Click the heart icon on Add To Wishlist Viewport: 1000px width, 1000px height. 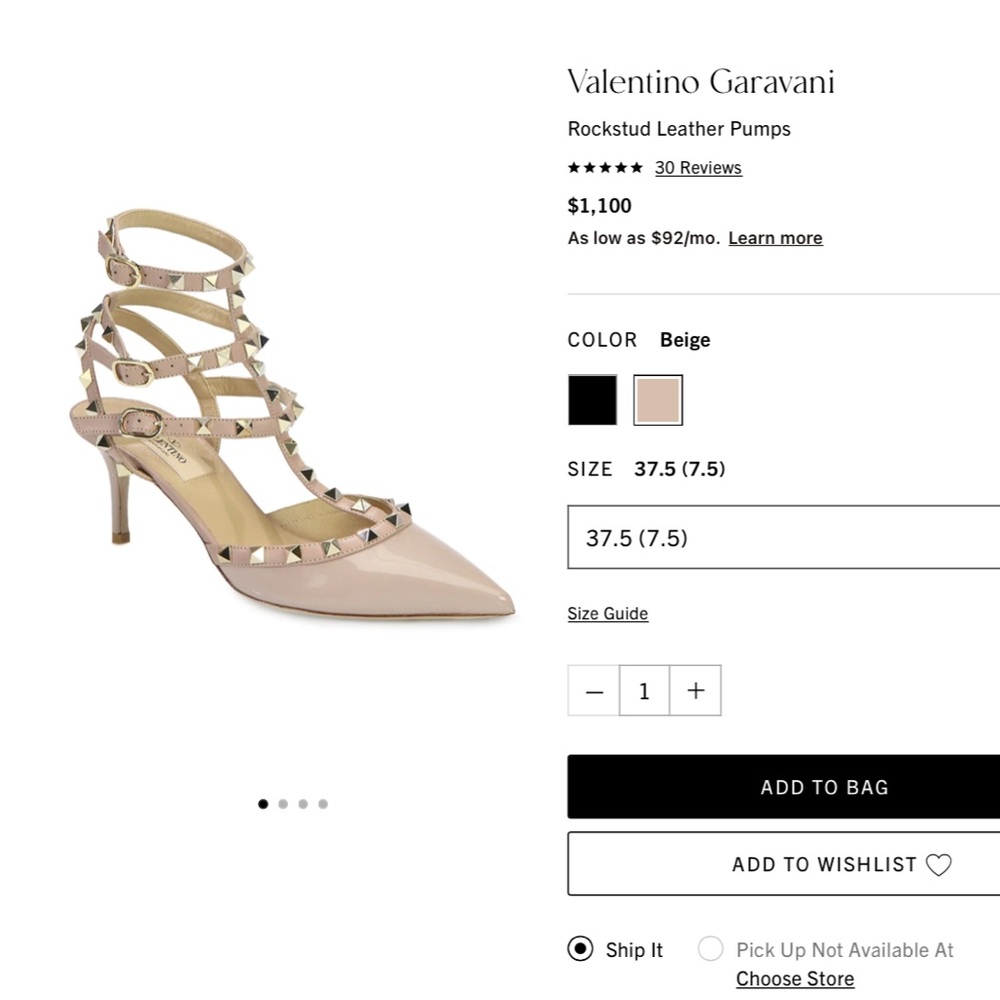(938, 863)
